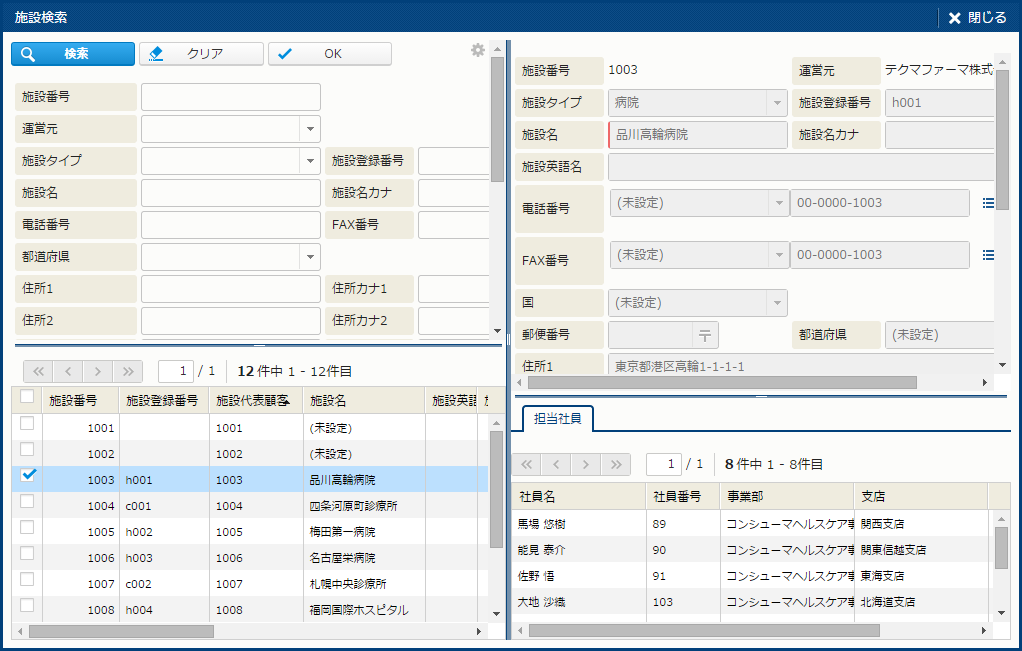Go to last page in facility list pager
This screenshot has height=651, width=1022.
click(x=128, y=371)
